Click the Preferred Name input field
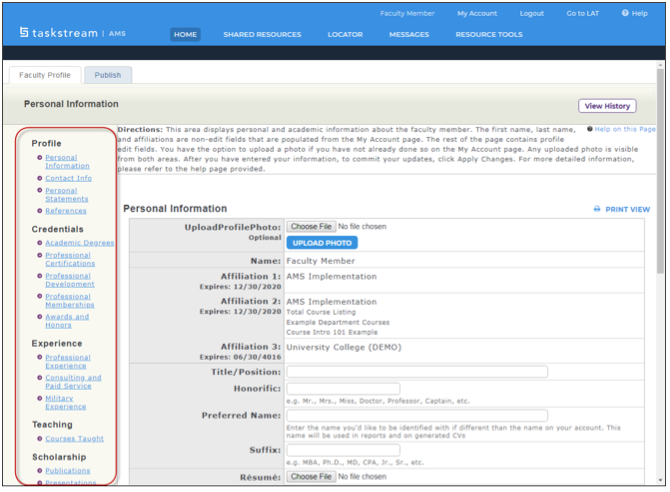 click(x=417, y=415)
